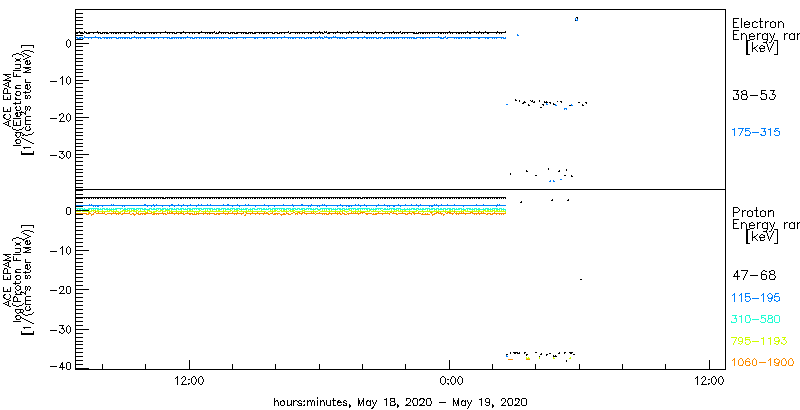
Task: Click the orange 1060-1900 keV proton flux trace
Action: (291, 214)
